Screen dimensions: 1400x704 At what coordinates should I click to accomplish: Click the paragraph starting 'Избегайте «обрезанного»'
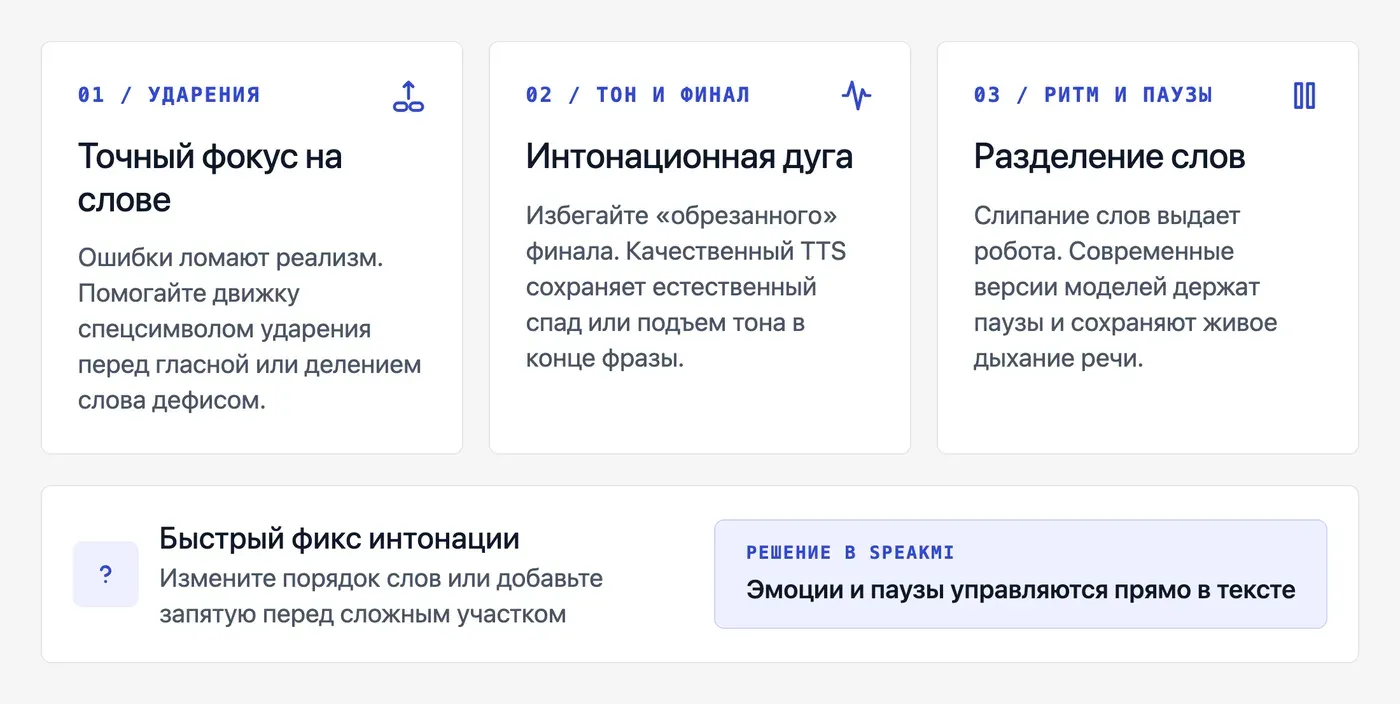click(x=686, y=287)
